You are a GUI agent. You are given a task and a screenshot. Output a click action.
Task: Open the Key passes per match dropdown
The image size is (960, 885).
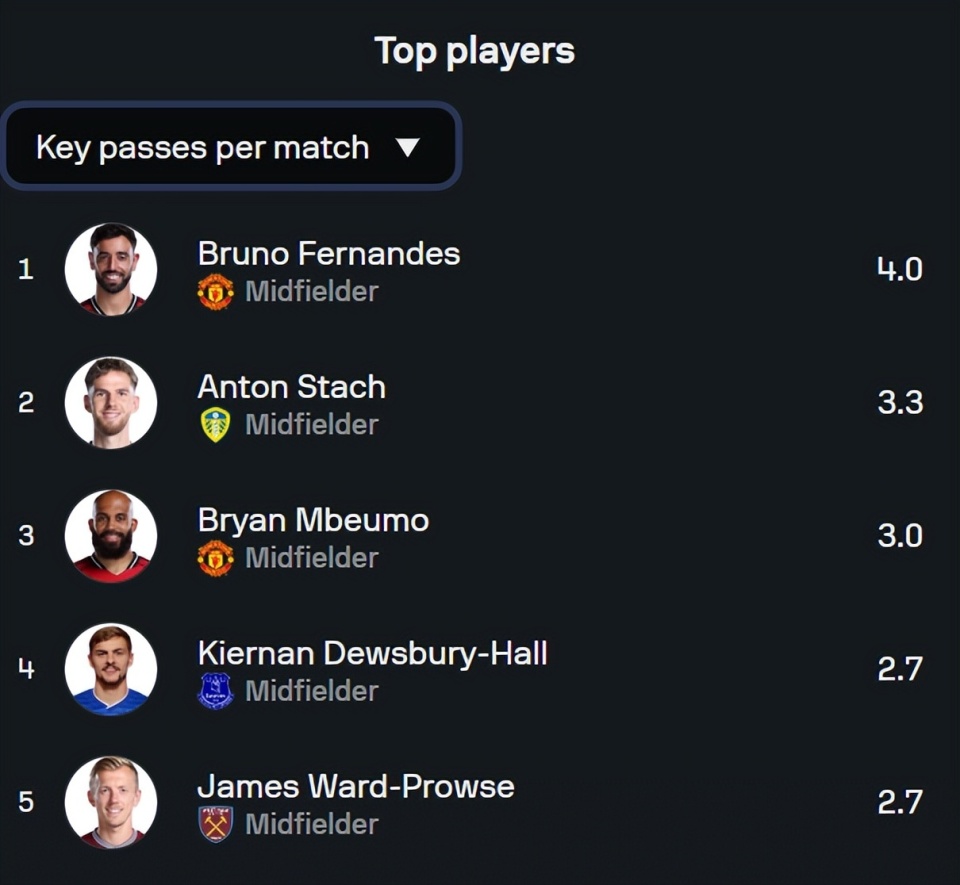(x=230, y=147)
